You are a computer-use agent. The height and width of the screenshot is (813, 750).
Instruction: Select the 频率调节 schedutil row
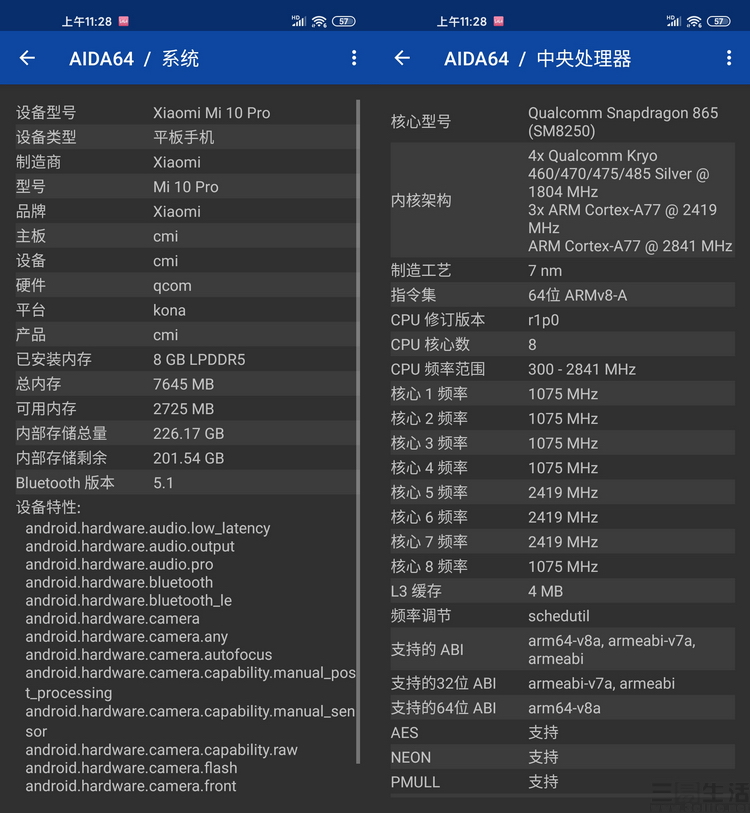tap(563, 616)
